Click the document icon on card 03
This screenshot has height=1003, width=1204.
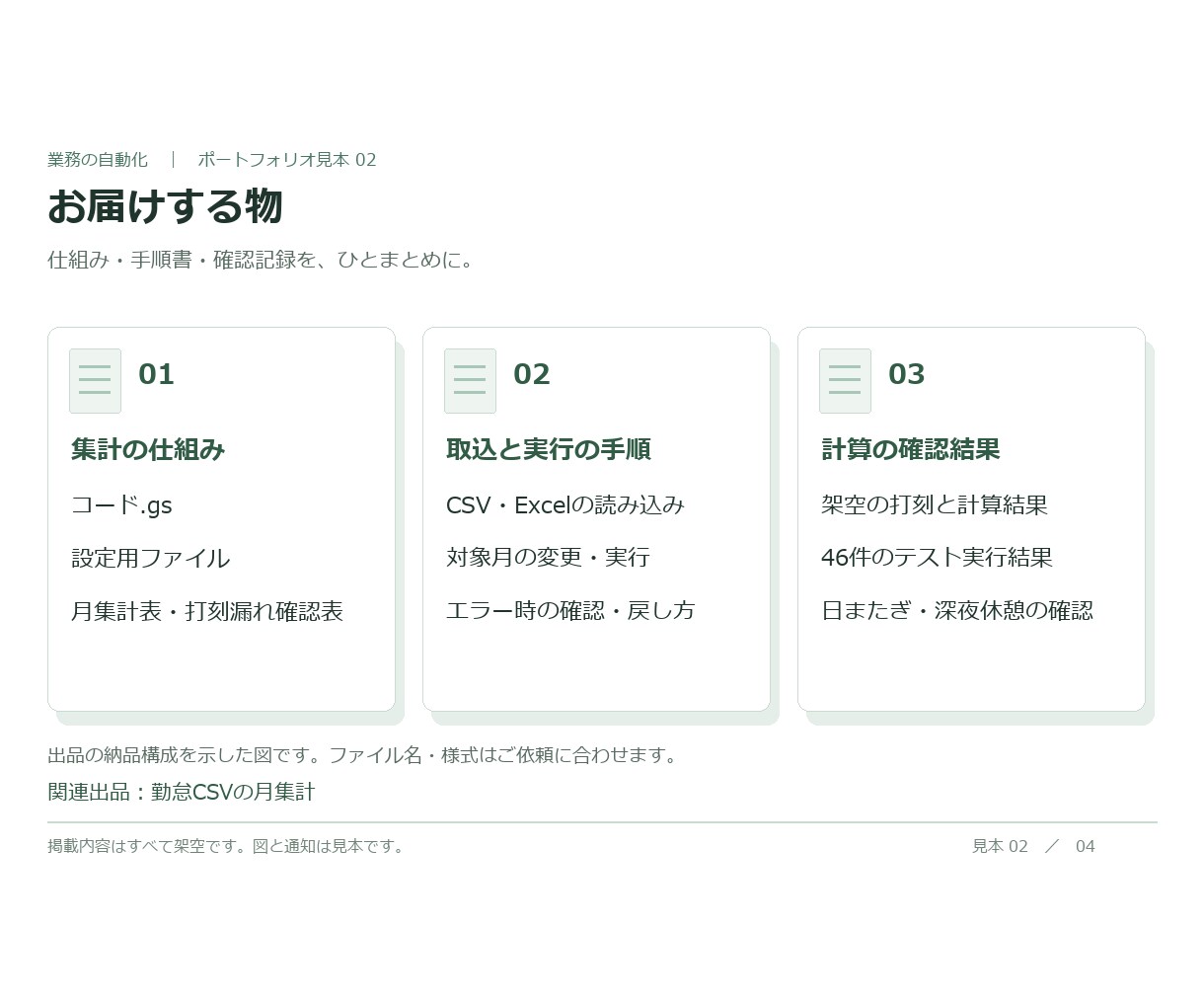point(845,380)
